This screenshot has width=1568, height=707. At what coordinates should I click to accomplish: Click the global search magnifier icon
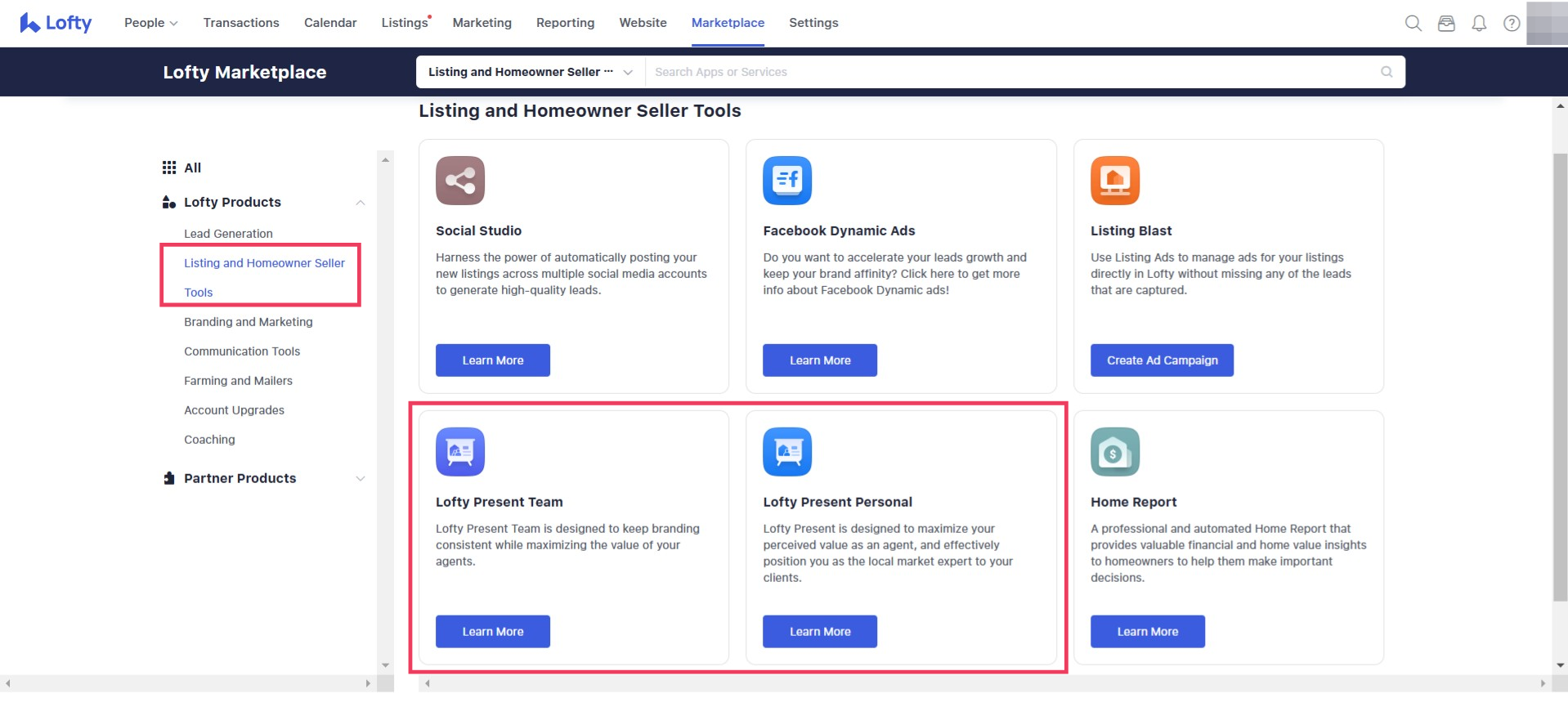coord(1413,24)
